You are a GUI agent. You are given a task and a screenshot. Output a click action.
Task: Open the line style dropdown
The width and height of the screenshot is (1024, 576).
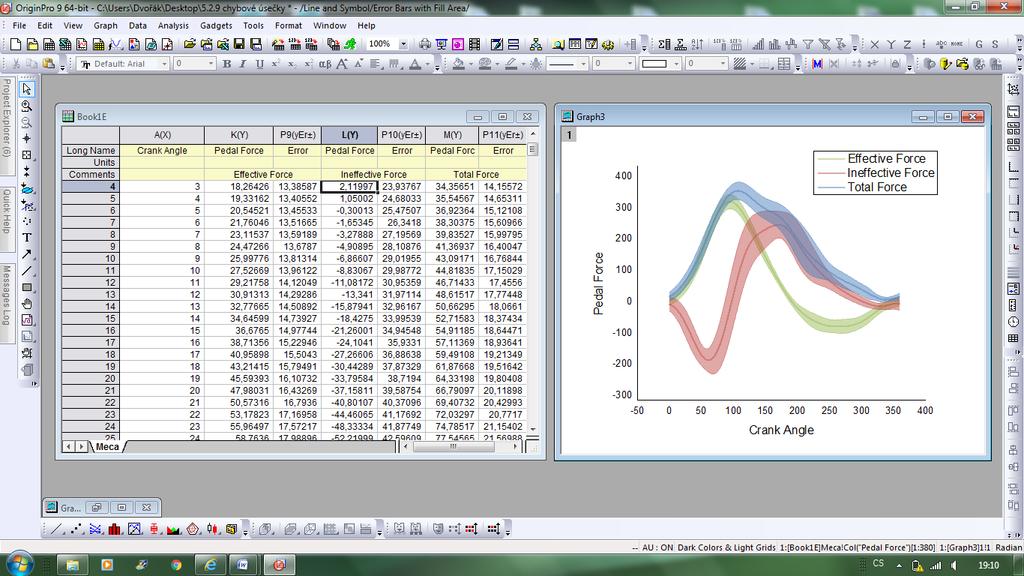click(x=583, y=64)
